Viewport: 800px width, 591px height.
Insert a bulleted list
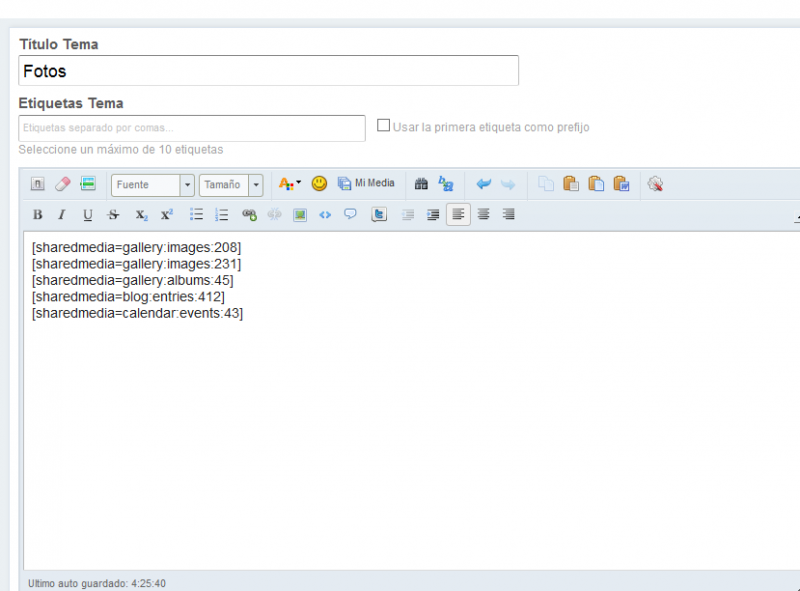point(197,215)
